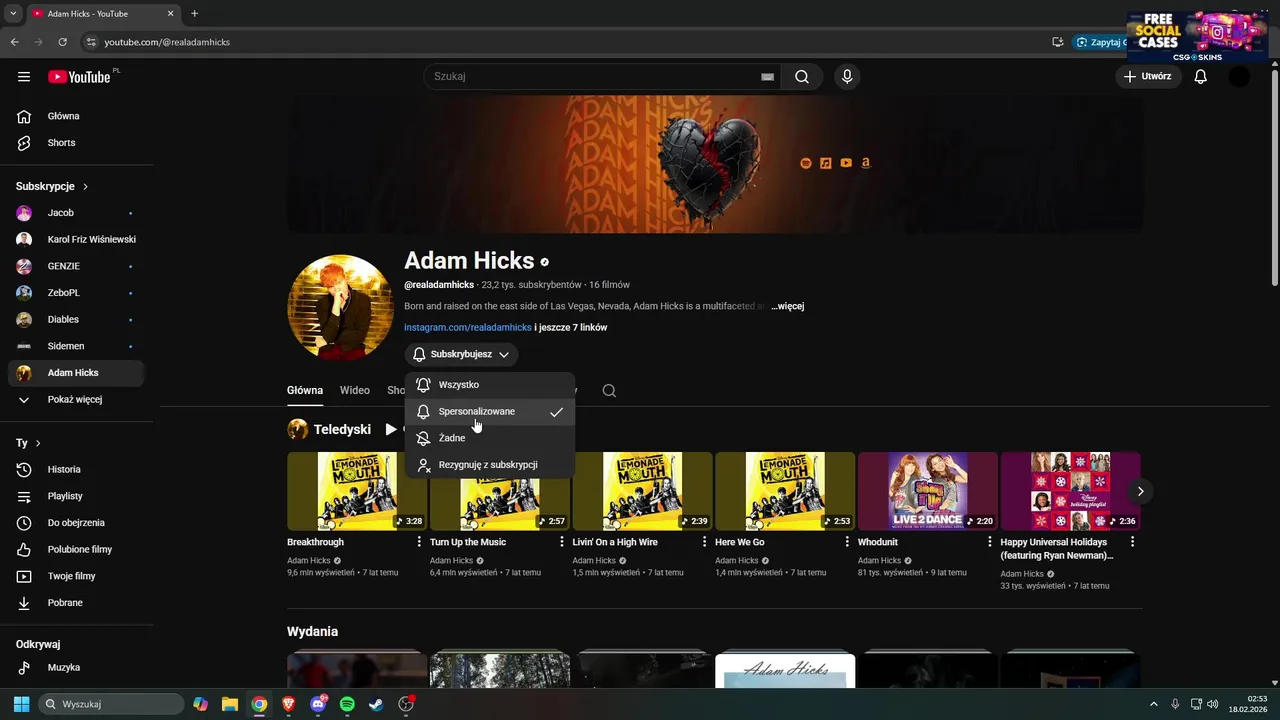
Task: Open Do obejrzenia watch later list
Action: click(x=76, y=523)
